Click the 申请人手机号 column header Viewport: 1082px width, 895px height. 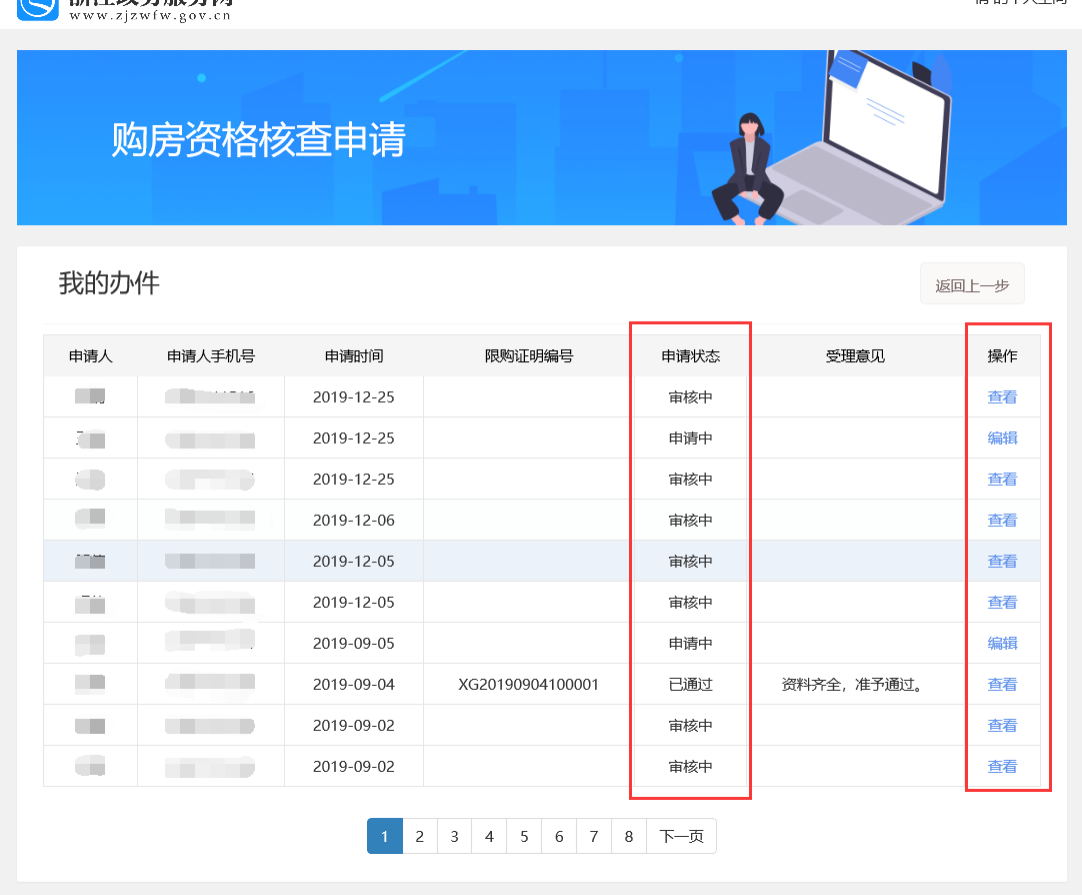pyautogui.click(x=210, y=356)
